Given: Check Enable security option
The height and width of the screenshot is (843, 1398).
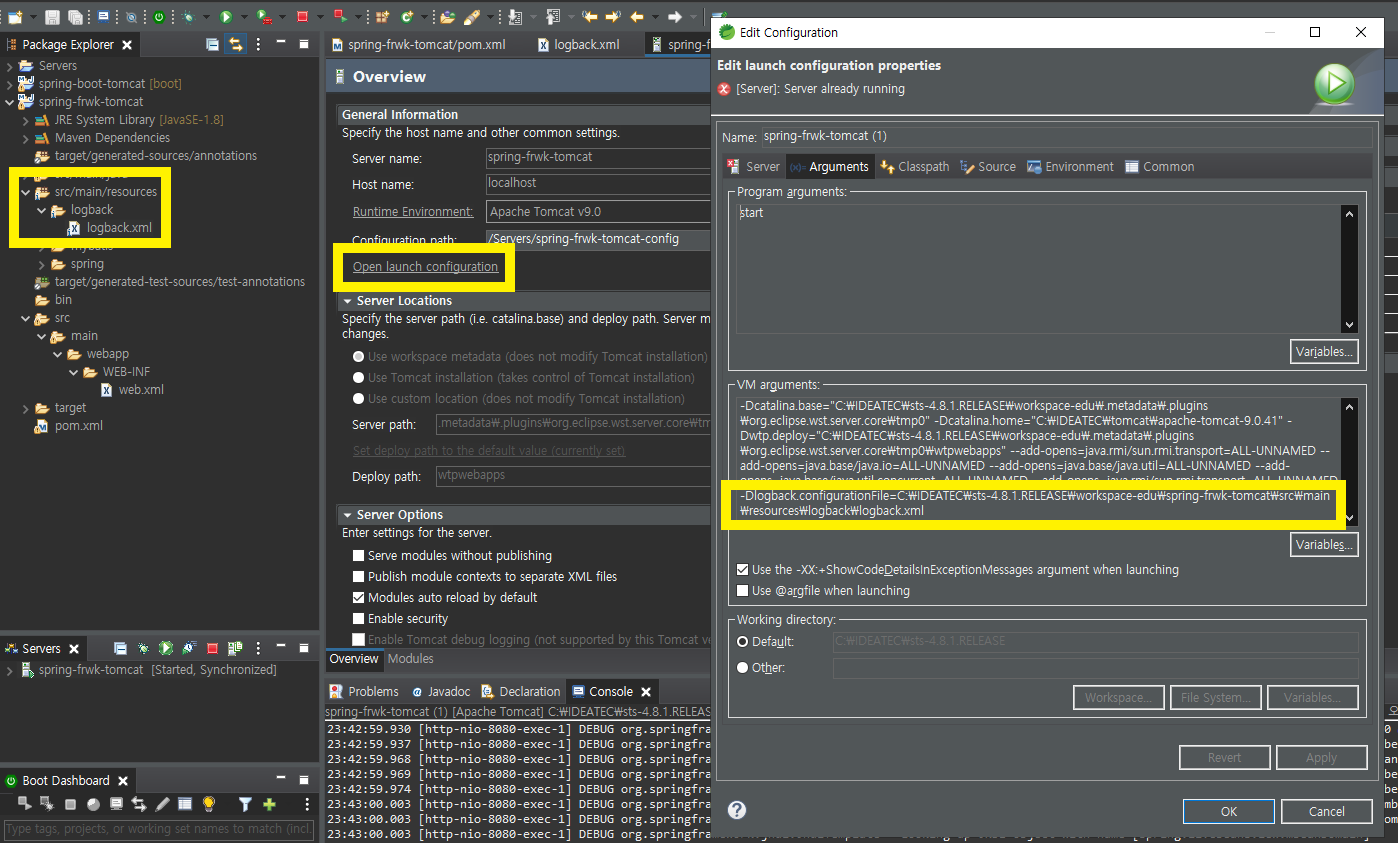Looking at the screenshot, I should (x=358, y=619).
